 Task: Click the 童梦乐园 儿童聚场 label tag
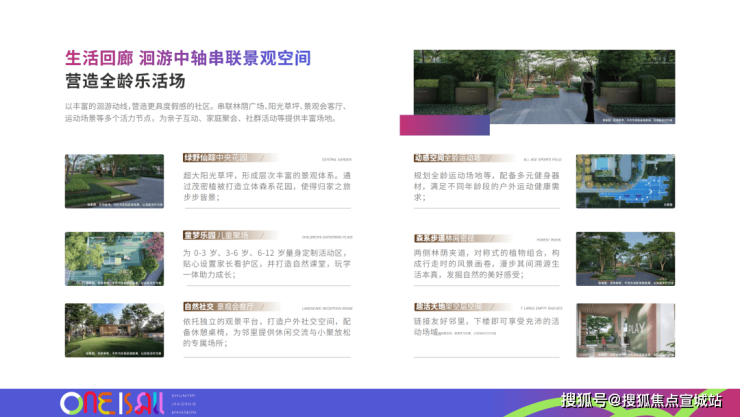[x=216, y=236]
